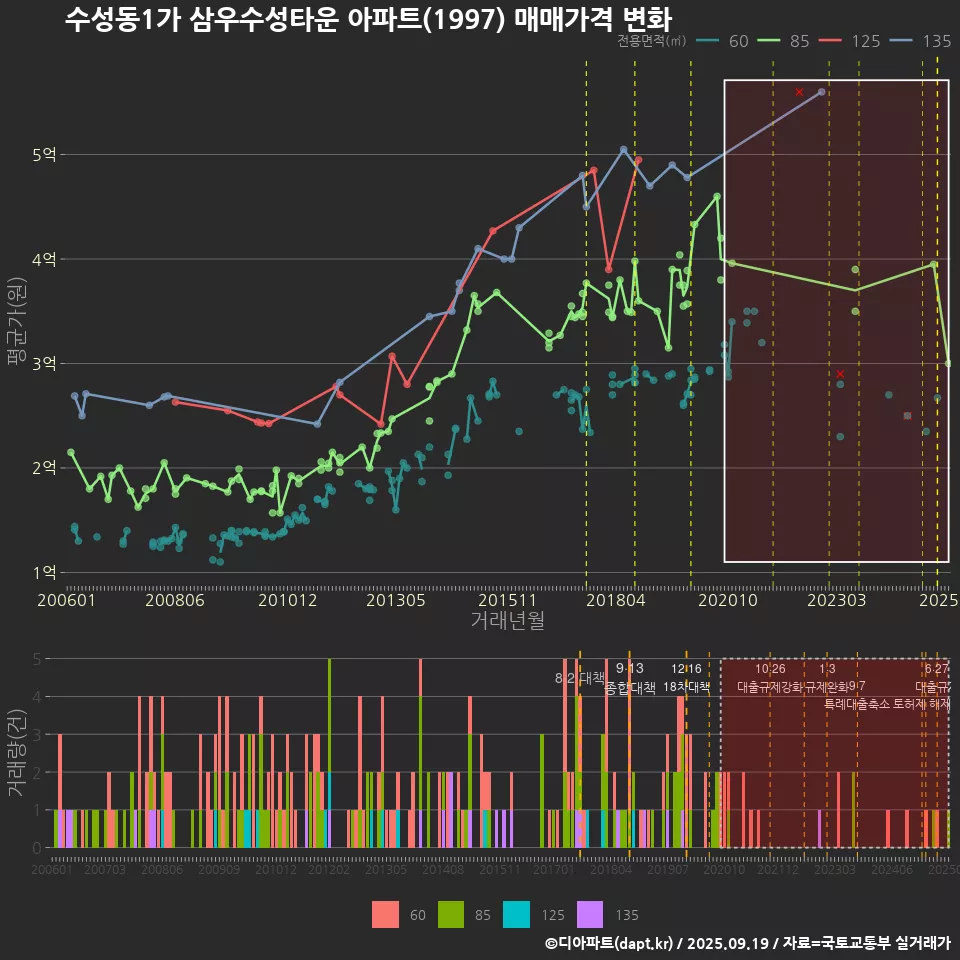Click the red x marker near the 135 line peak
The height and width of the screenshot is (960, 960).
(799, 92)
